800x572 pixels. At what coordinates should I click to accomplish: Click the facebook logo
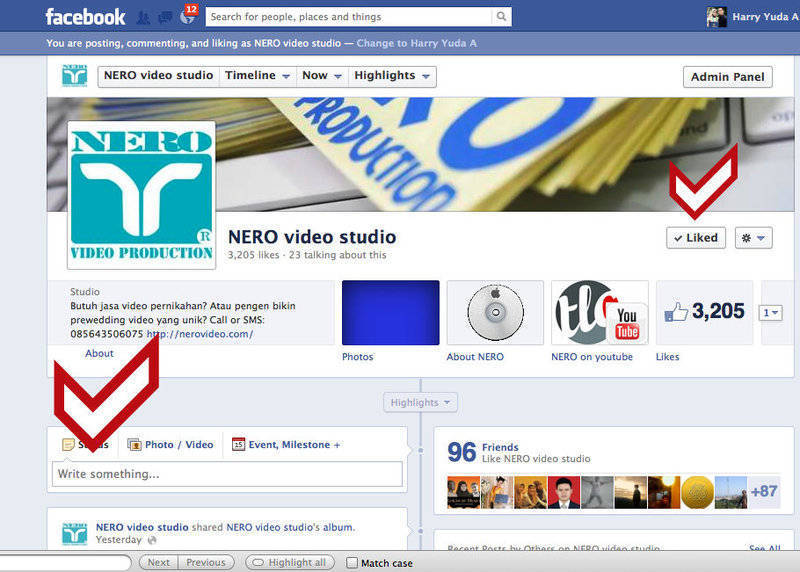[85, 17]
